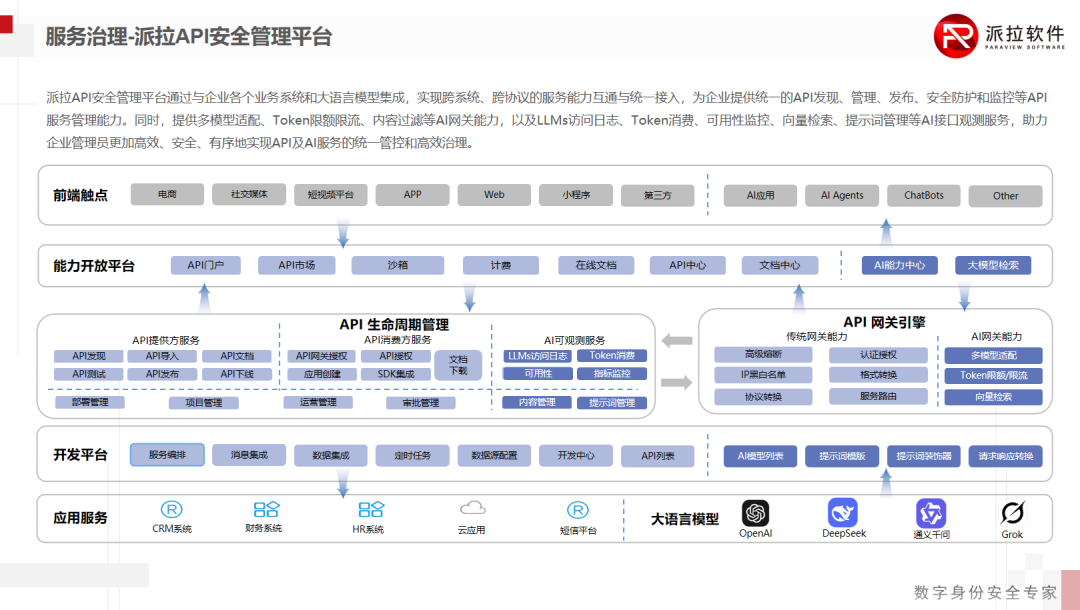Click the HR系统 icon

point(370,510)
